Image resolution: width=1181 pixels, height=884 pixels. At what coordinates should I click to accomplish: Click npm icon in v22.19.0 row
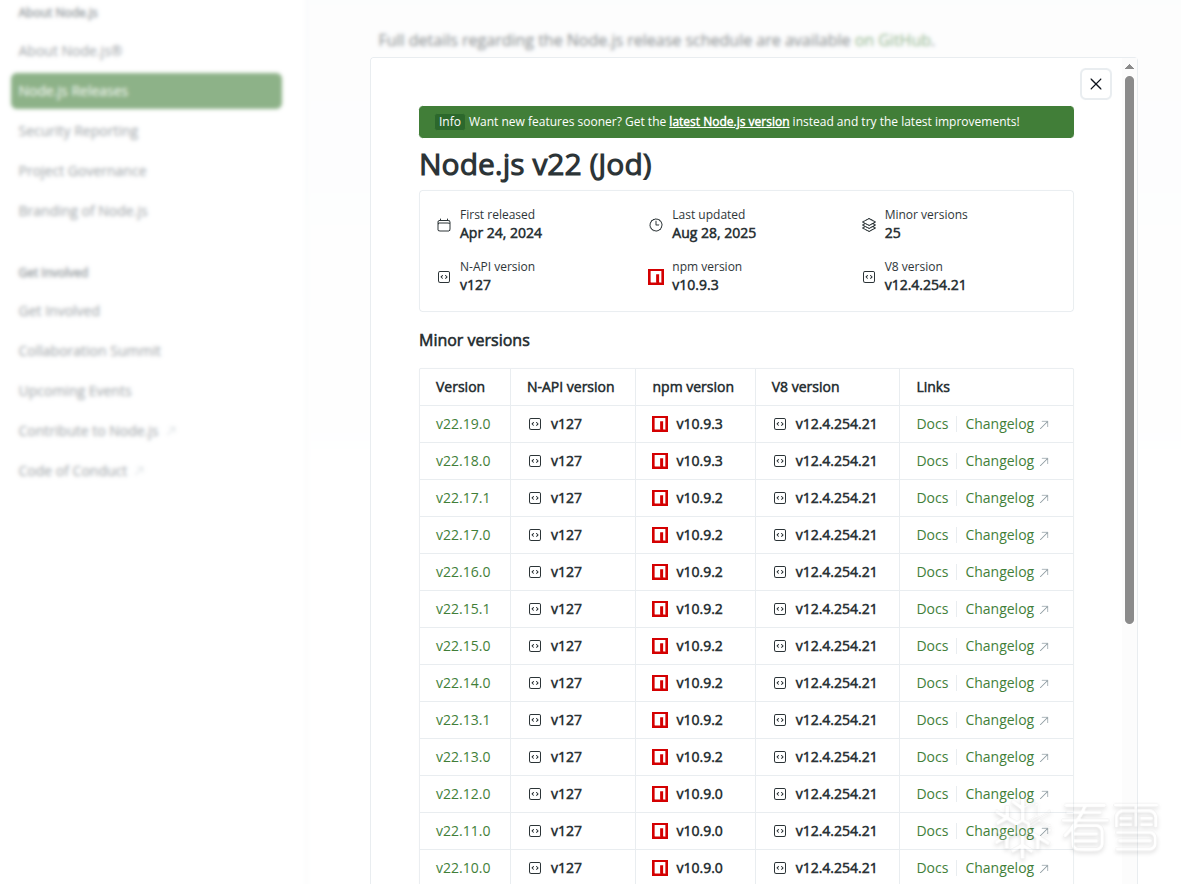pyautogui.click(x=660, y=424)
